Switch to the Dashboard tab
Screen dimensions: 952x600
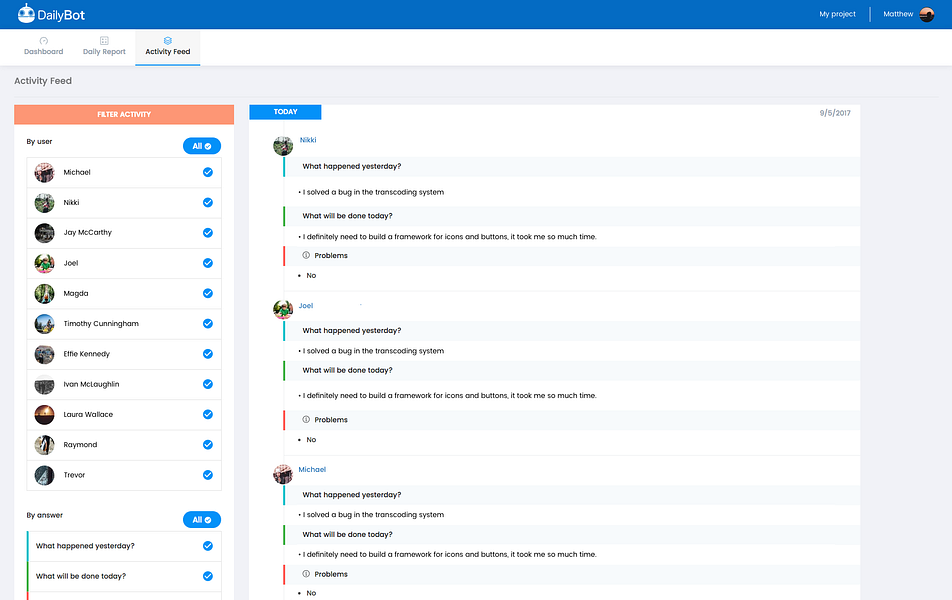(x=43, y=47)
